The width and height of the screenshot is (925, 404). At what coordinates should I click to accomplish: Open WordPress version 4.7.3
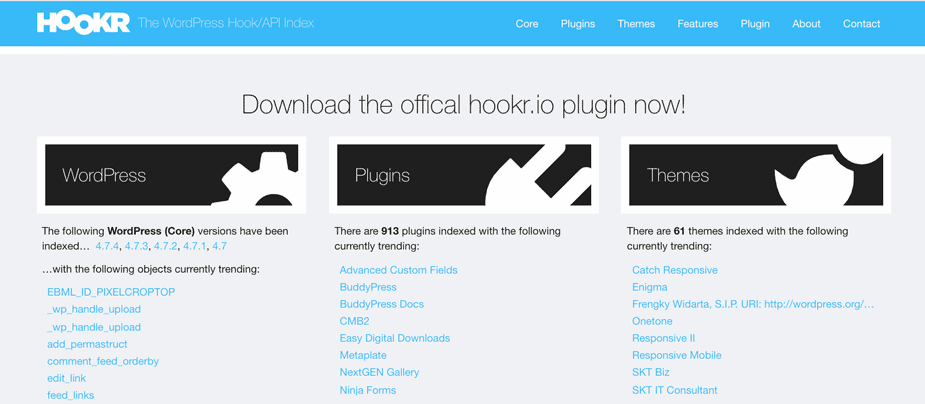[136, 247]
